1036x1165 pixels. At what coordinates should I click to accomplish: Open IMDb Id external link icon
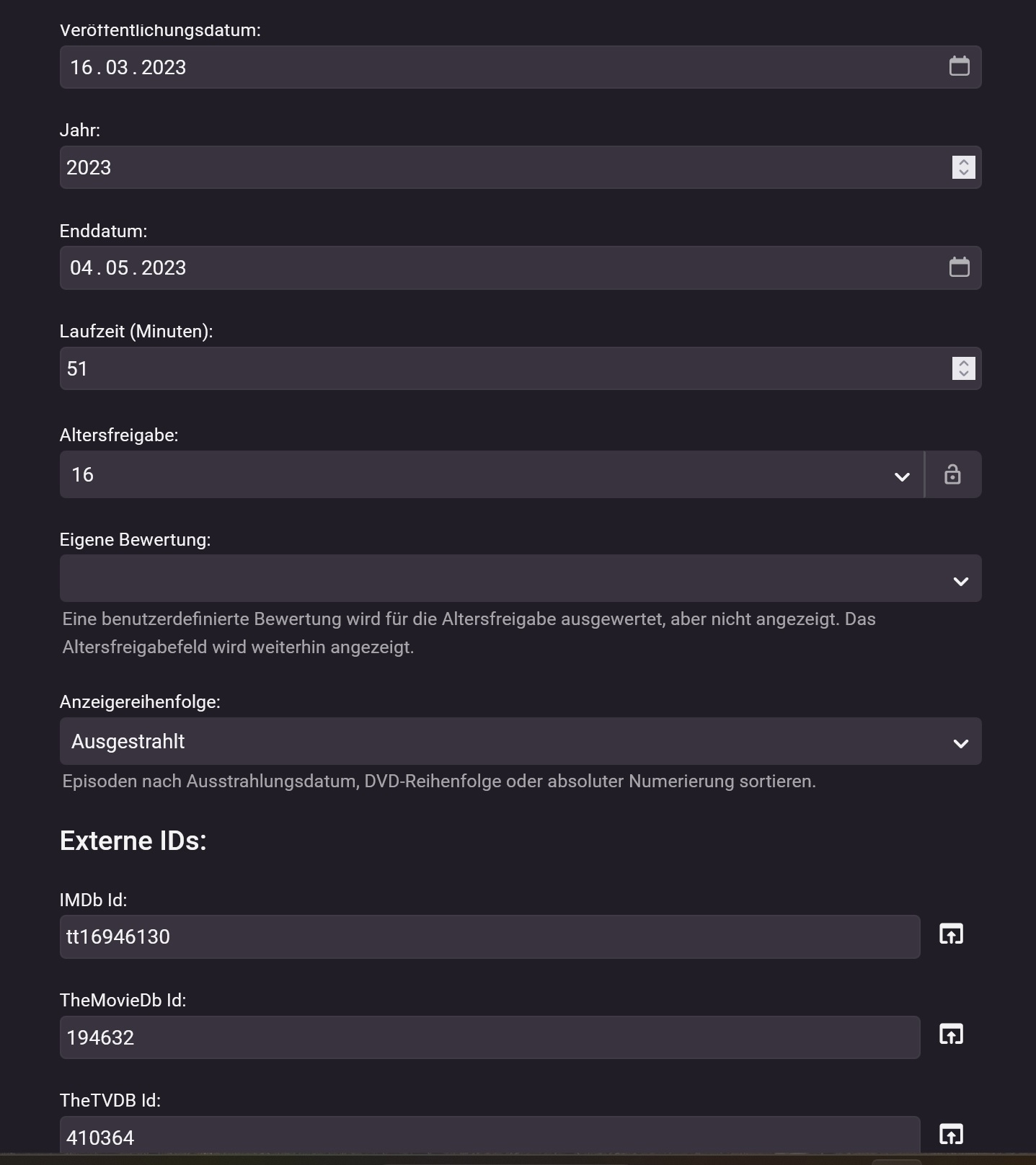click(x=951, y=934)
